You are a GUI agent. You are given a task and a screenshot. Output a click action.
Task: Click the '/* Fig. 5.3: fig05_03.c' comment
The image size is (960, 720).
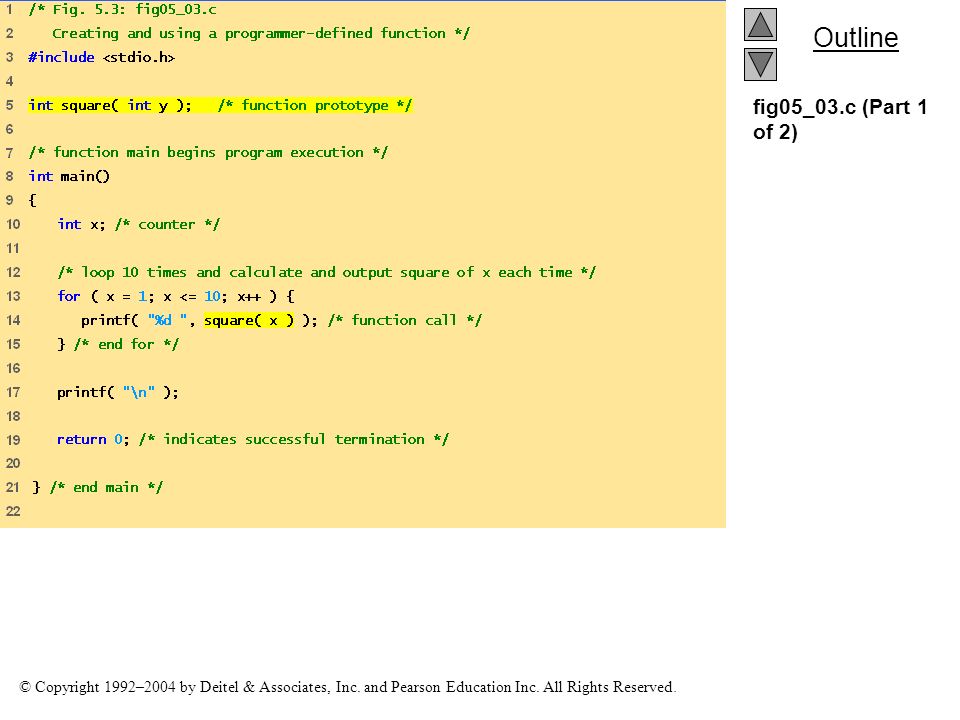point(122,10)
